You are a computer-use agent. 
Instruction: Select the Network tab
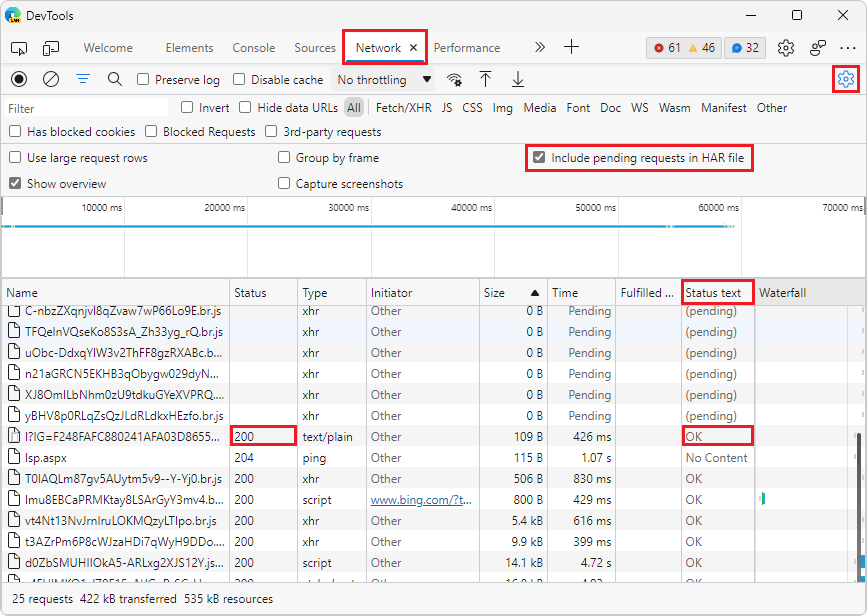[378, 48]
